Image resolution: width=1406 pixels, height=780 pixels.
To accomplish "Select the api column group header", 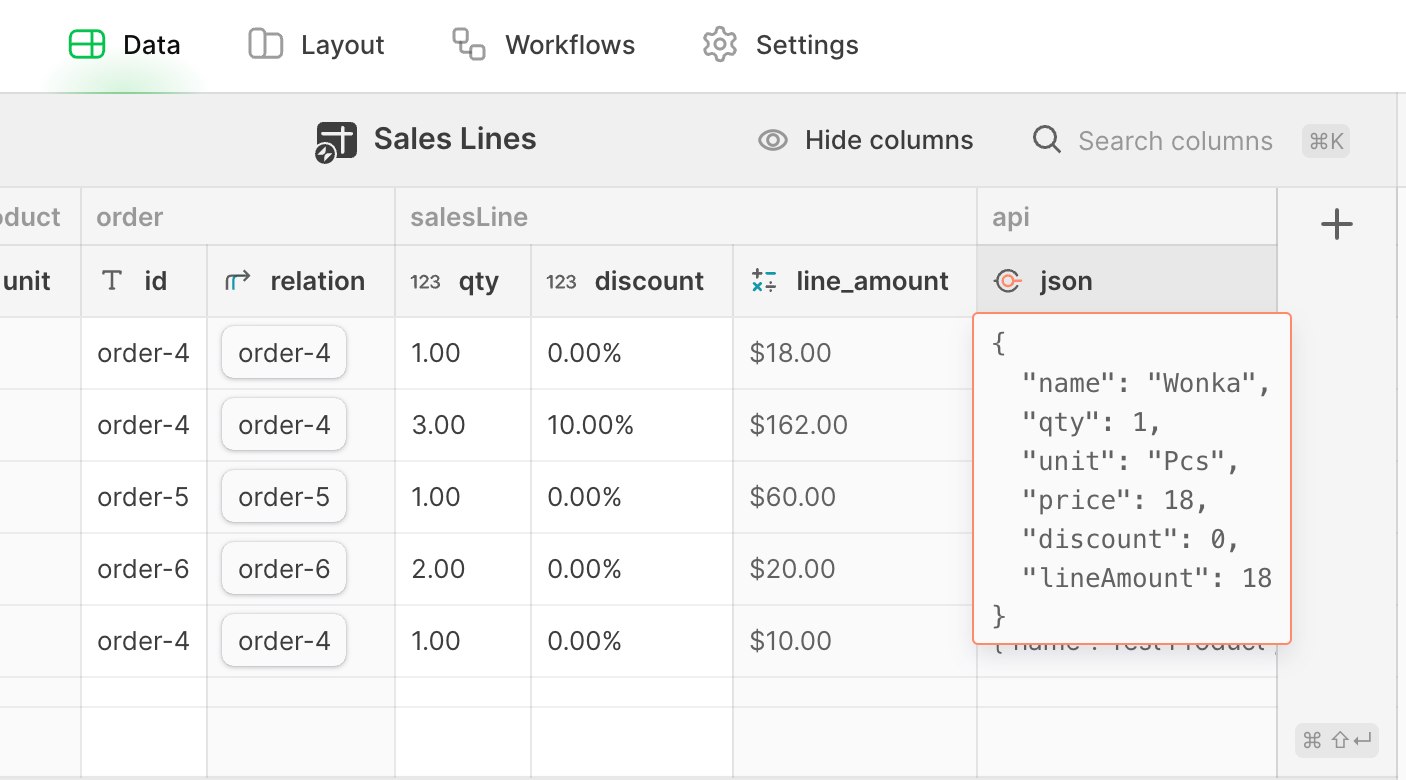I will click(1127, 217).
